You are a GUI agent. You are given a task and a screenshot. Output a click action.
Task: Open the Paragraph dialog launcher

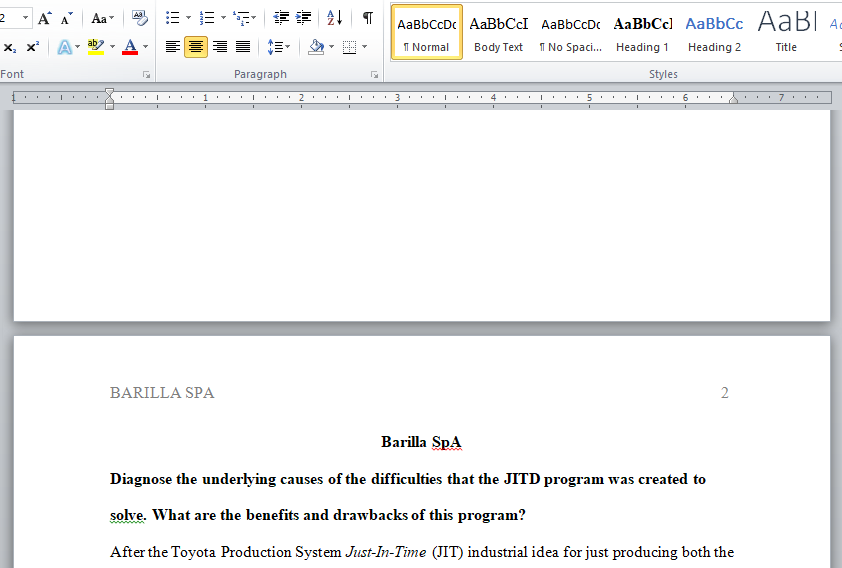pos(374,75)
